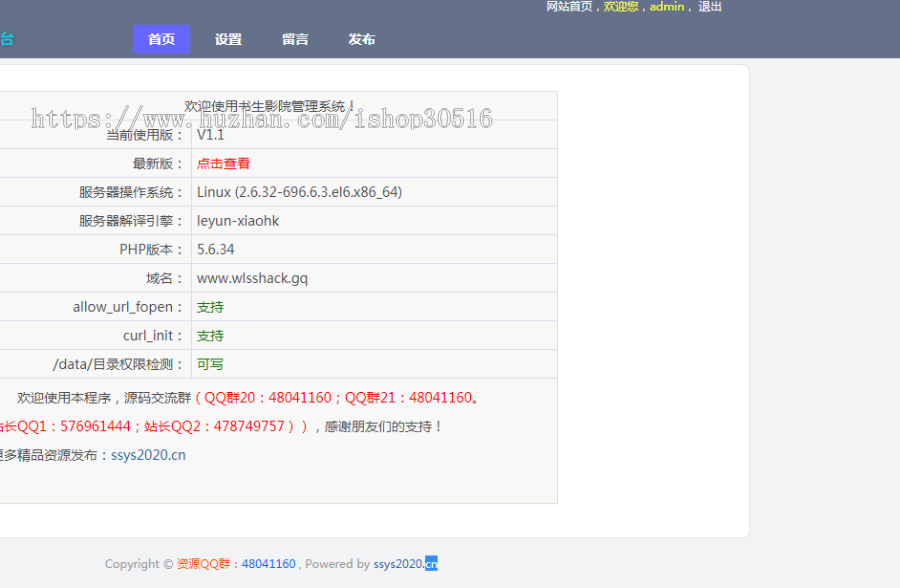Screen dimensions: 900x588
Task: Click 点击查看 to check latest version
Action: [x=223, y=163]
